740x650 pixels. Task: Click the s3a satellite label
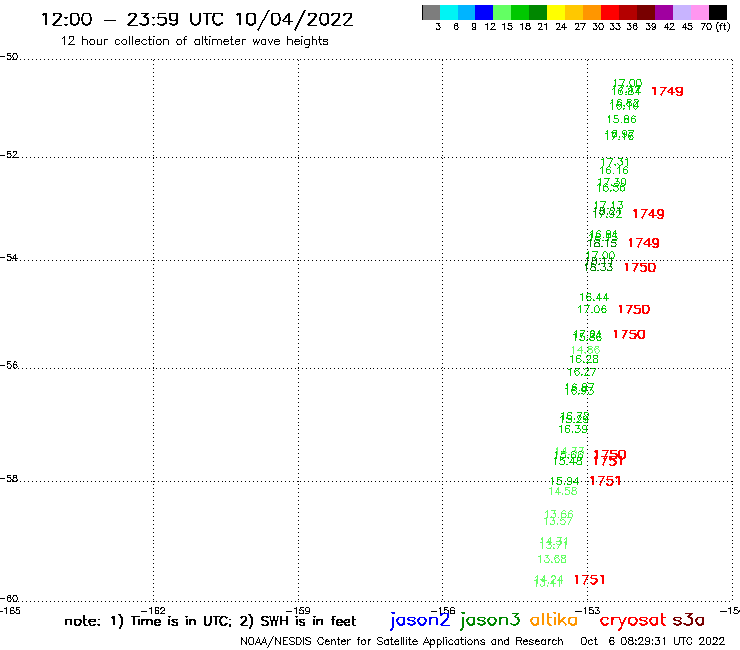click(688, 620)
